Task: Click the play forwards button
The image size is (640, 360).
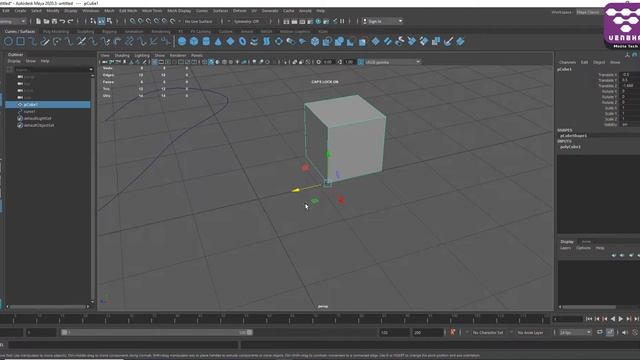Action: pyautogui.click(x=620, y=319)
